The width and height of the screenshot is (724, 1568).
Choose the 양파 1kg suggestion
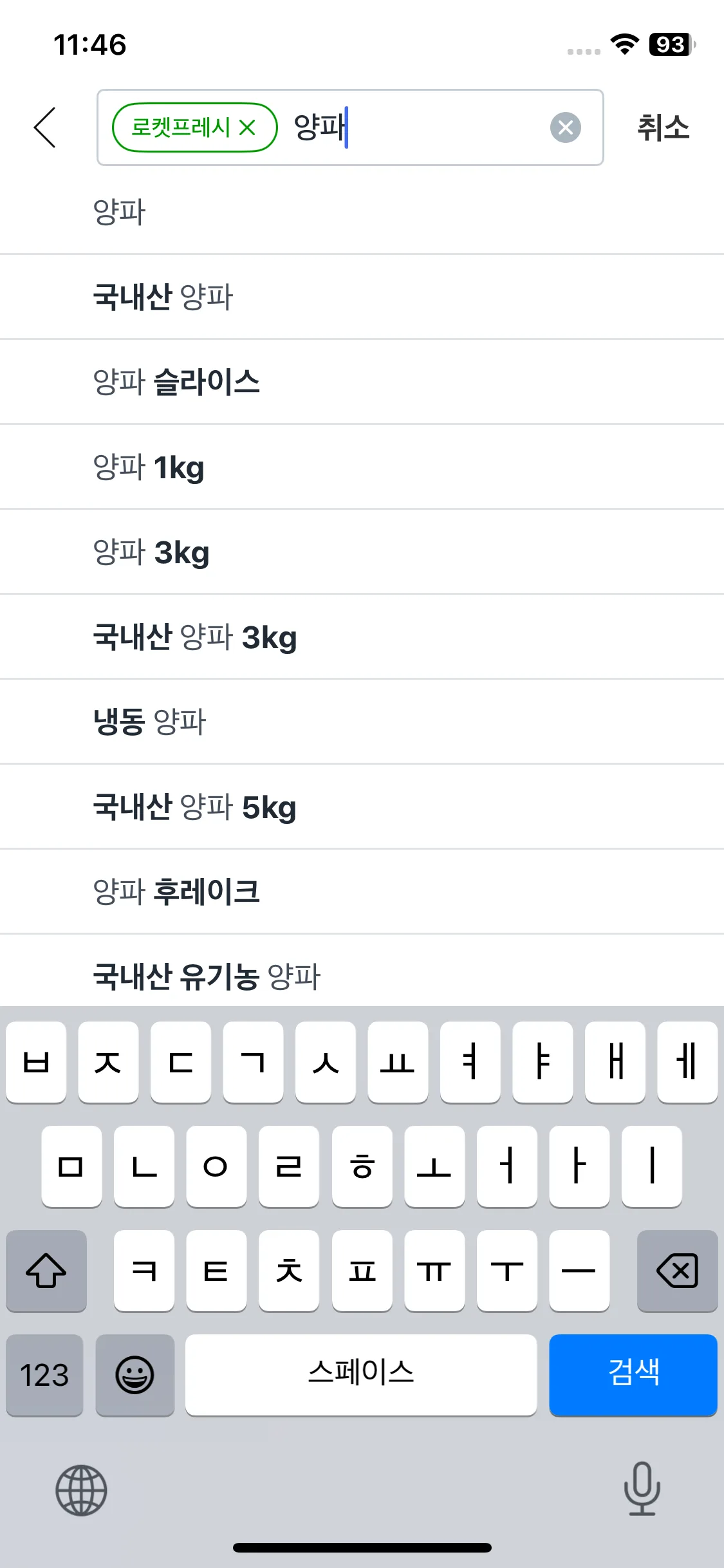point(362,467)
